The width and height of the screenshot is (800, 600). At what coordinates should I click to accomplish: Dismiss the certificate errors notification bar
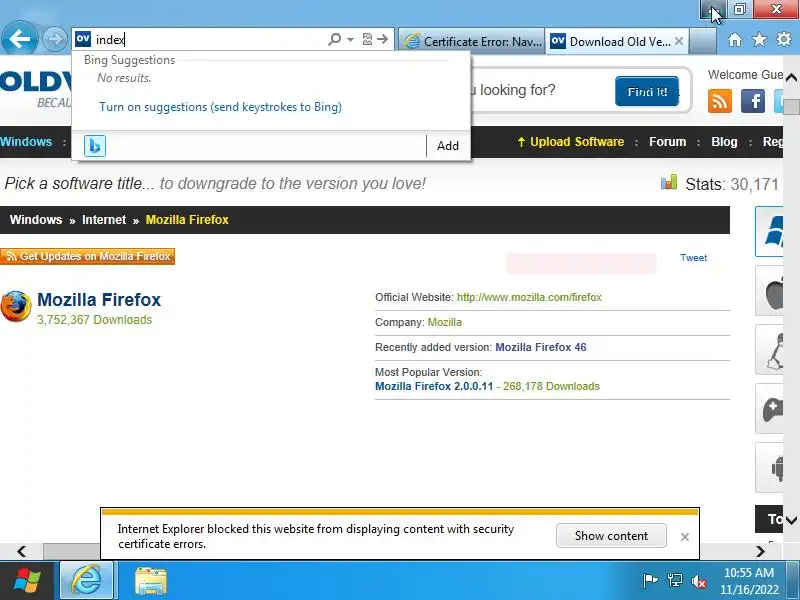[685, 537]
